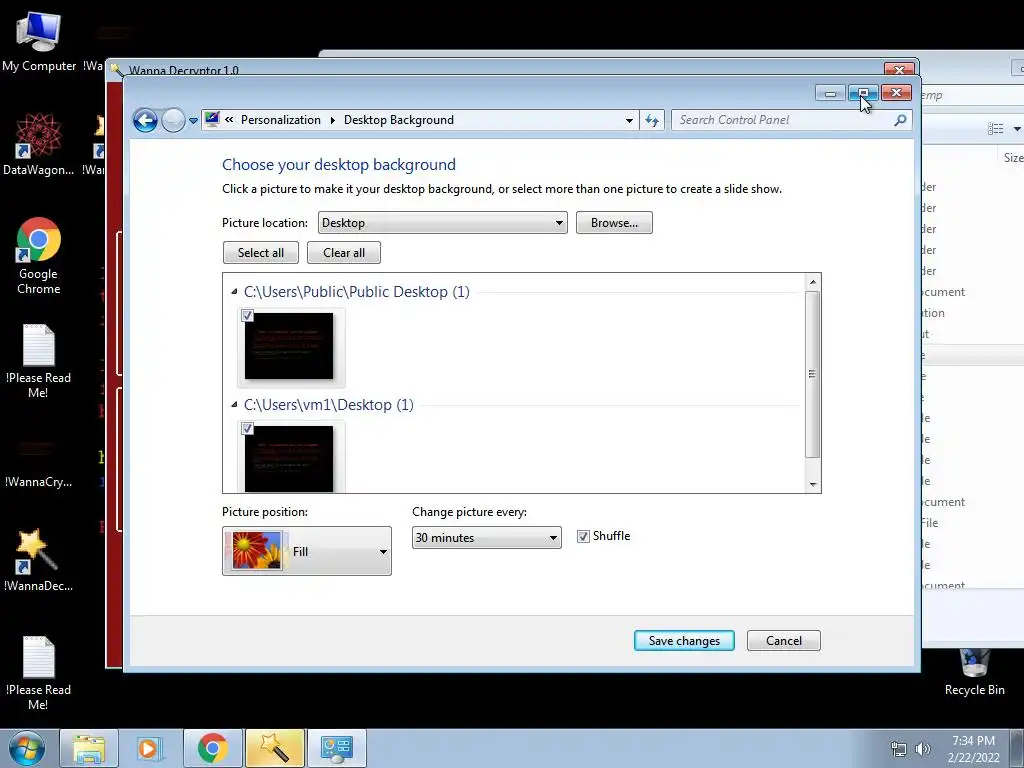Toggle the Shuffle checkbox
1024x768 pixels.
click(x=583, y=536)
